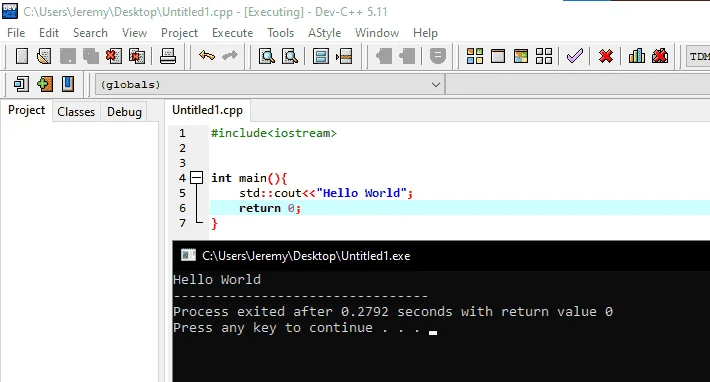Collapse the main() code fold box
This screenshot has height=382, width=710.
pos(197,177)
